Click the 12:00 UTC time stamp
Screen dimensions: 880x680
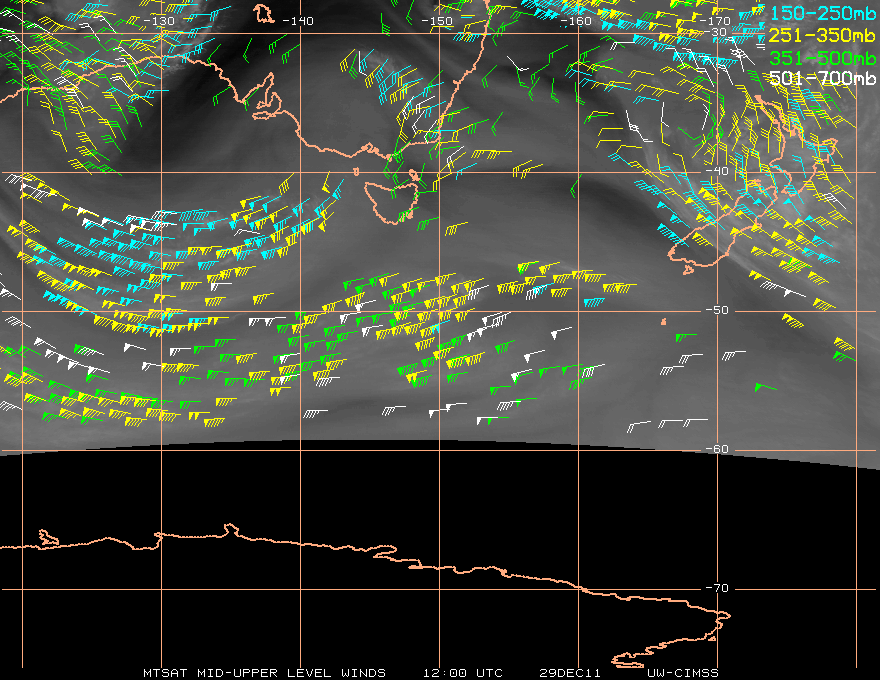463,673
